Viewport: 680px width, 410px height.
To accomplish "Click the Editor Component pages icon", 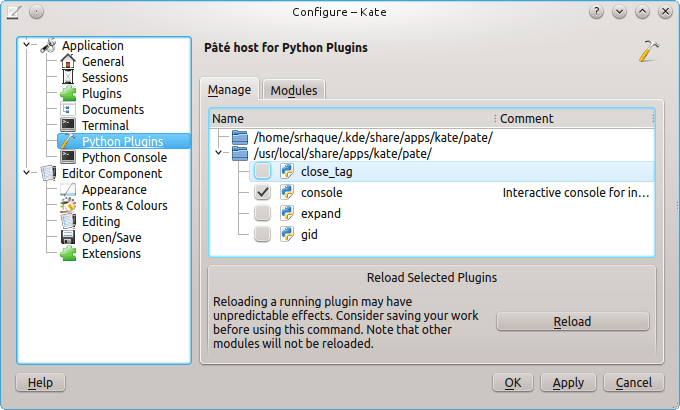I will coord(49,173).
